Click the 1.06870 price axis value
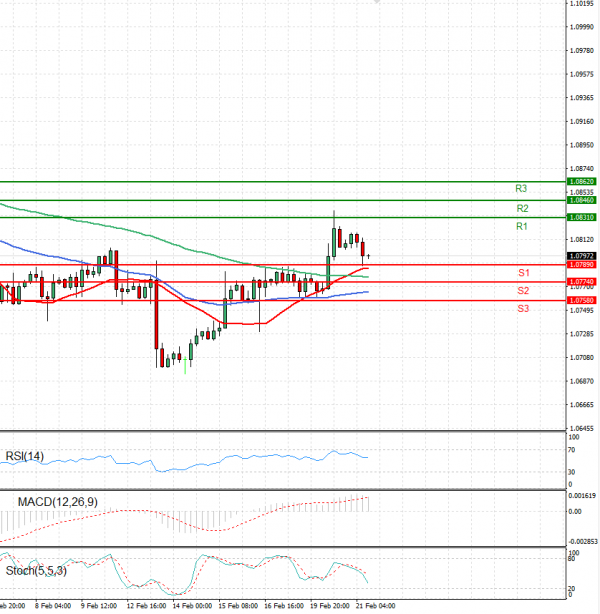 pos(582,381)
